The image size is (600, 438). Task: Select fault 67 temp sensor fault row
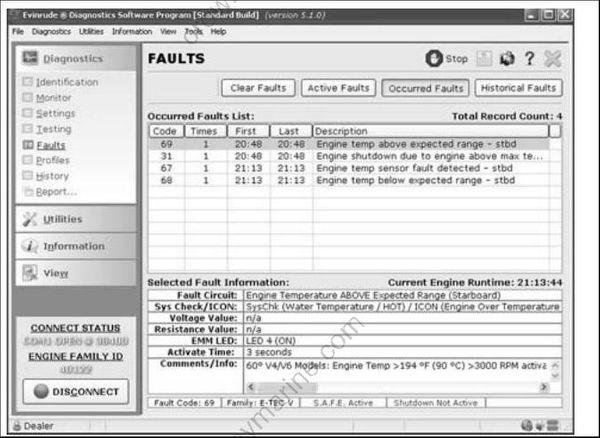(x=349, y=168)
